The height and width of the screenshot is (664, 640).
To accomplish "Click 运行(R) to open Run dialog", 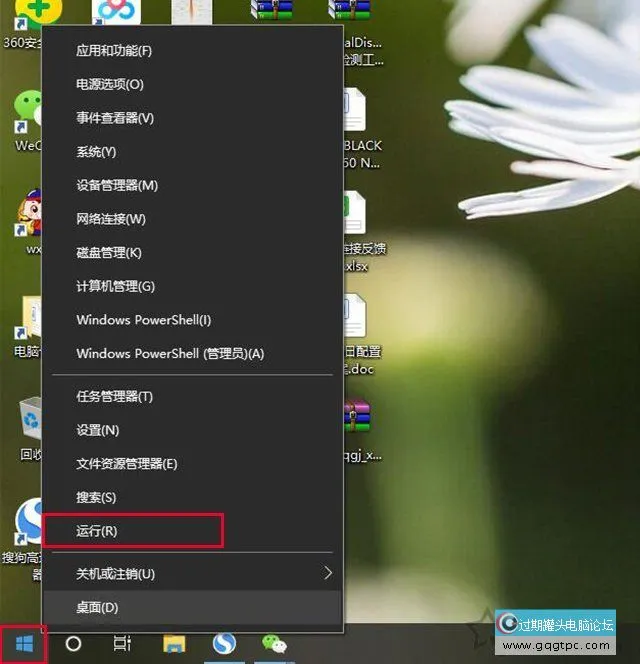I will click(x=192, y=531).
